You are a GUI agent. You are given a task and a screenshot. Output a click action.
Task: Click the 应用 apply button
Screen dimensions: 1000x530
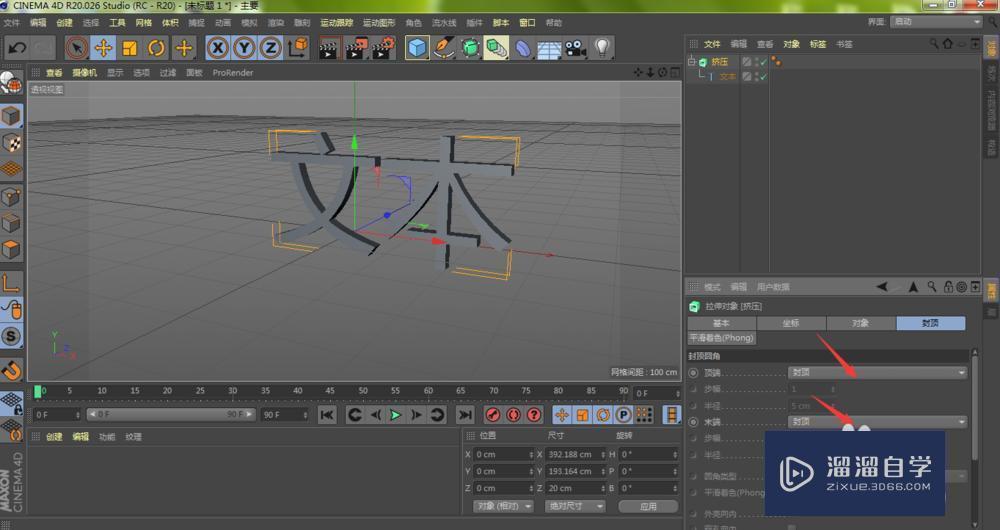click(649, 506)
